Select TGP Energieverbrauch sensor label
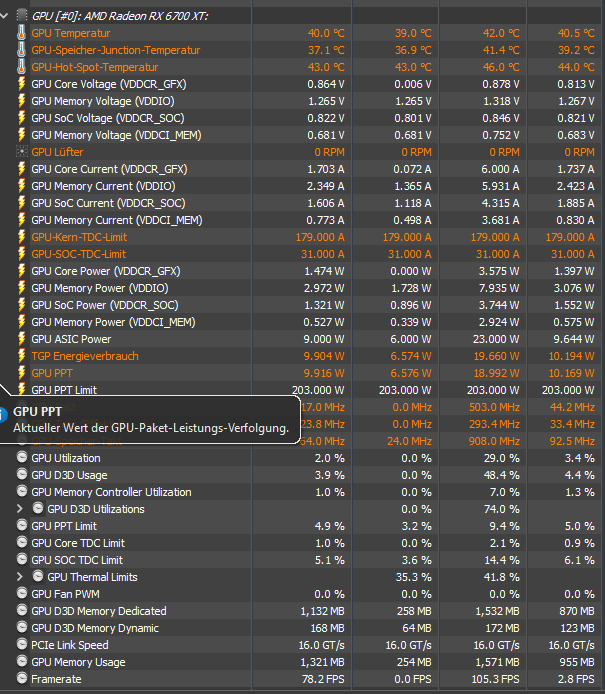 (85, 356)
